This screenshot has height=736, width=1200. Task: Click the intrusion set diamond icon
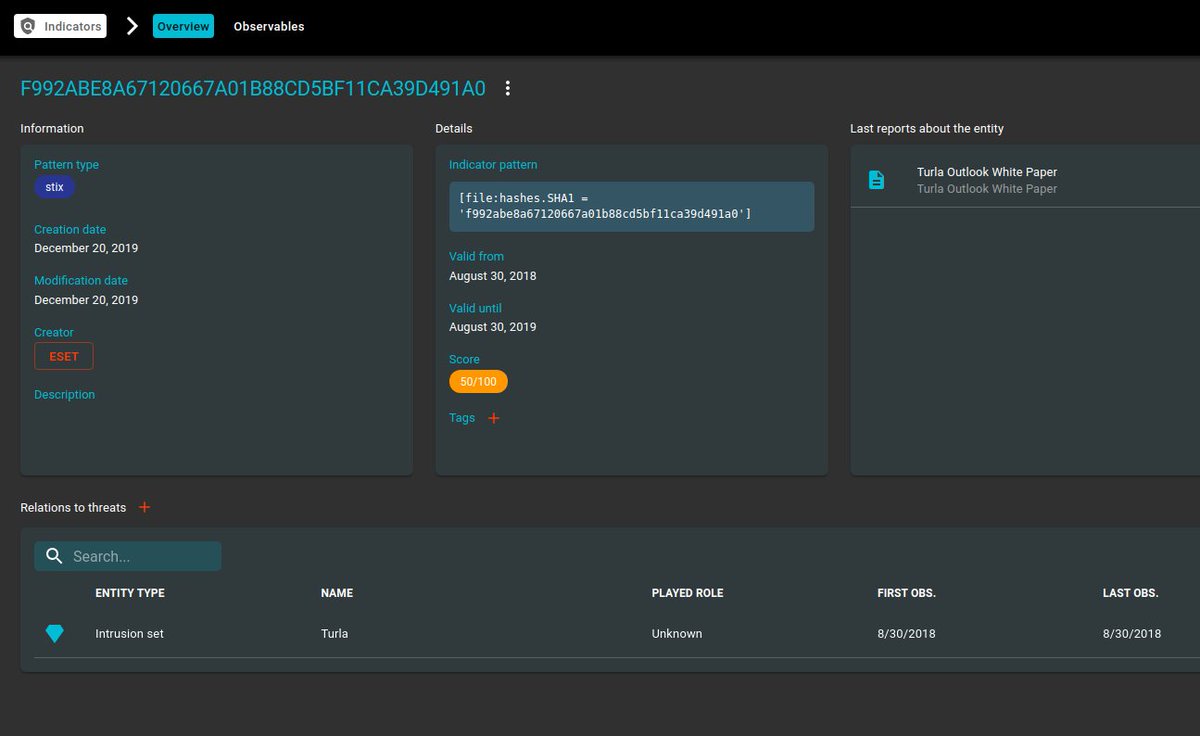[x=54, y=634]
